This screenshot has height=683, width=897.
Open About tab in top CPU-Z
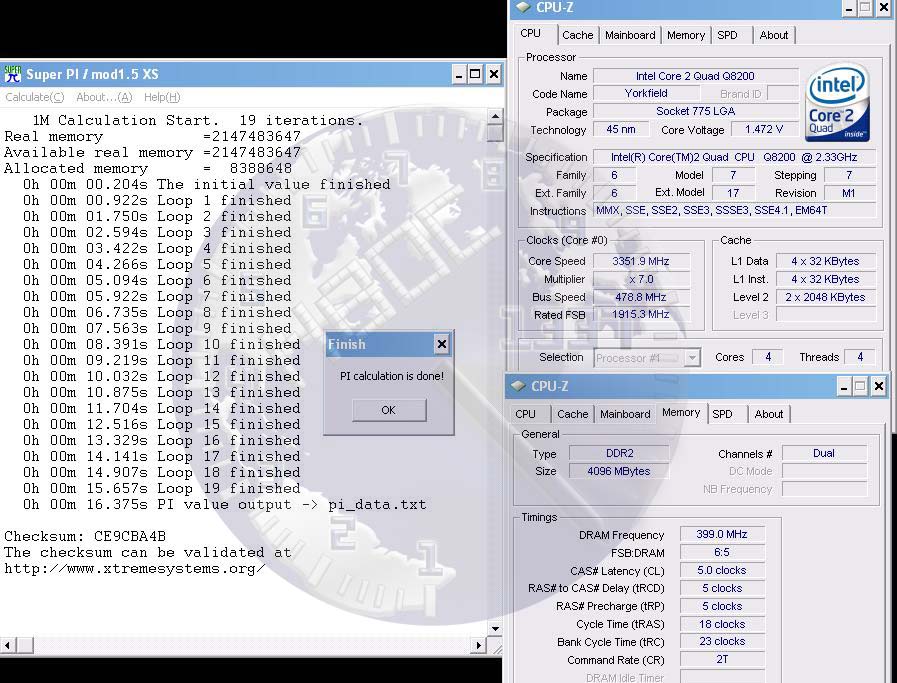point(773,35)
